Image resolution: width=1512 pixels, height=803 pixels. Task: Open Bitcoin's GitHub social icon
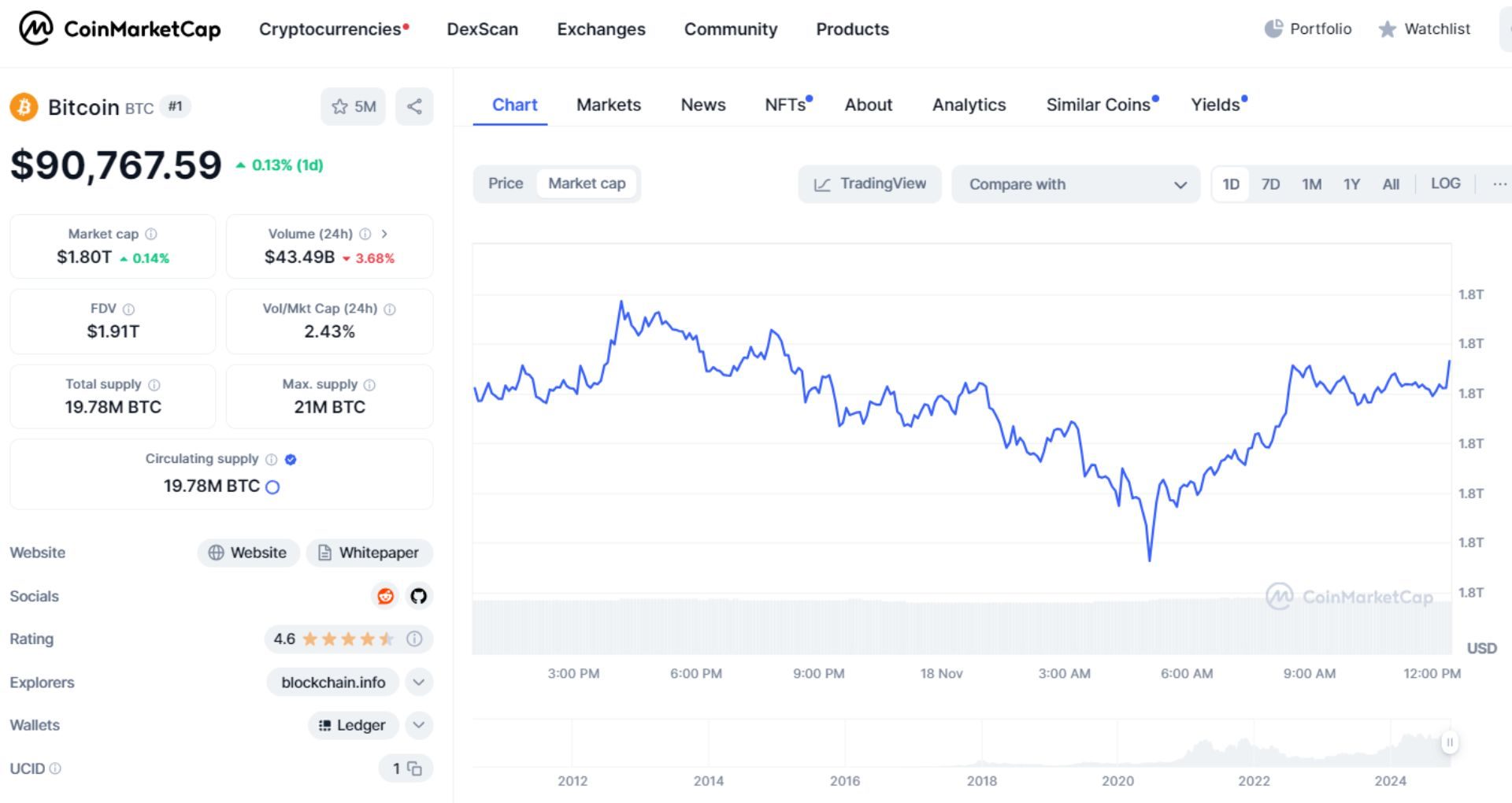(x=419, y=596)
